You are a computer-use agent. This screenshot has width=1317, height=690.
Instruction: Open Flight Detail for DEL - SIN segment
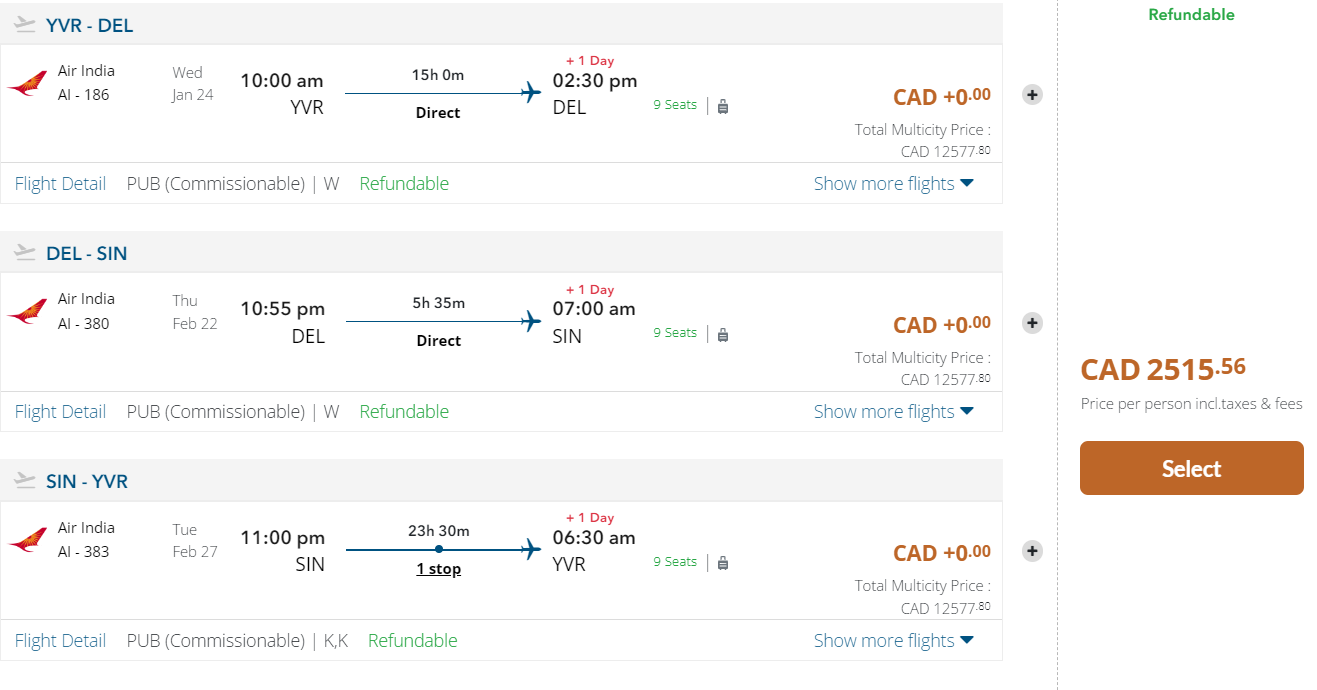[60, 412]
